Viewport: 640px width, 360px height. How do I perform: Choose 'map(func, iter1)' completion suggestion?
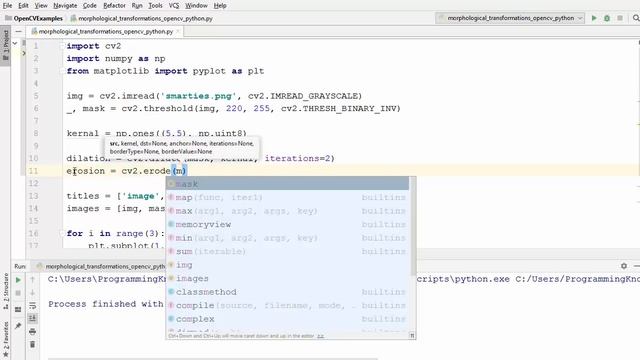click(287, 197)
